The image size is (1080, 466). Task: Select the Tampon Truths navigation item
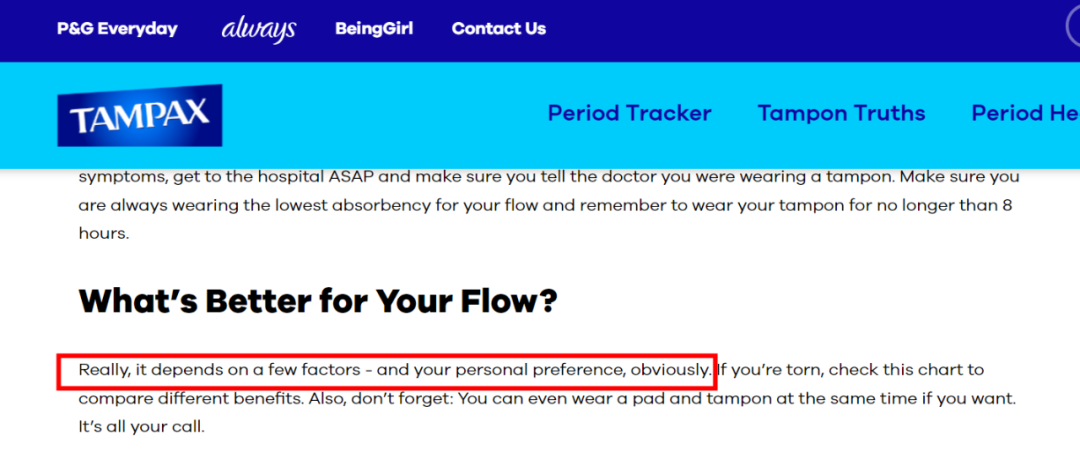point(842,113)
